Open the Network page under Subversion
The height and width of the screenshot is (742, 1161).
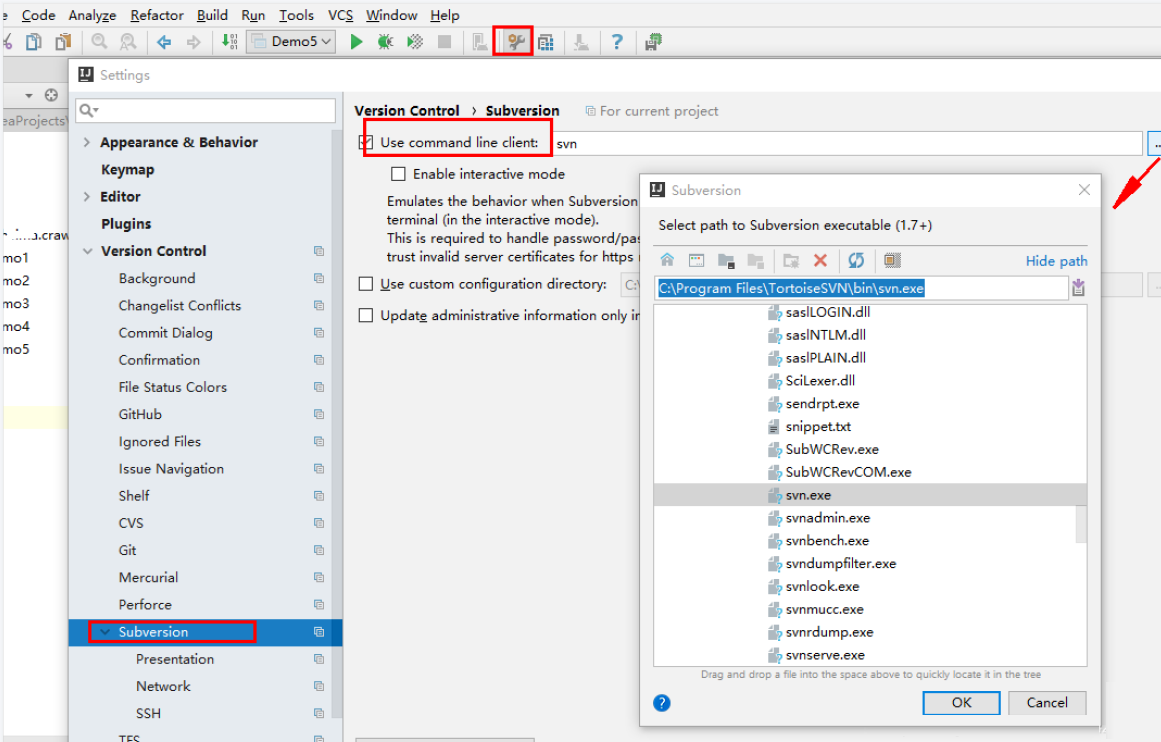tap(163, 686)
